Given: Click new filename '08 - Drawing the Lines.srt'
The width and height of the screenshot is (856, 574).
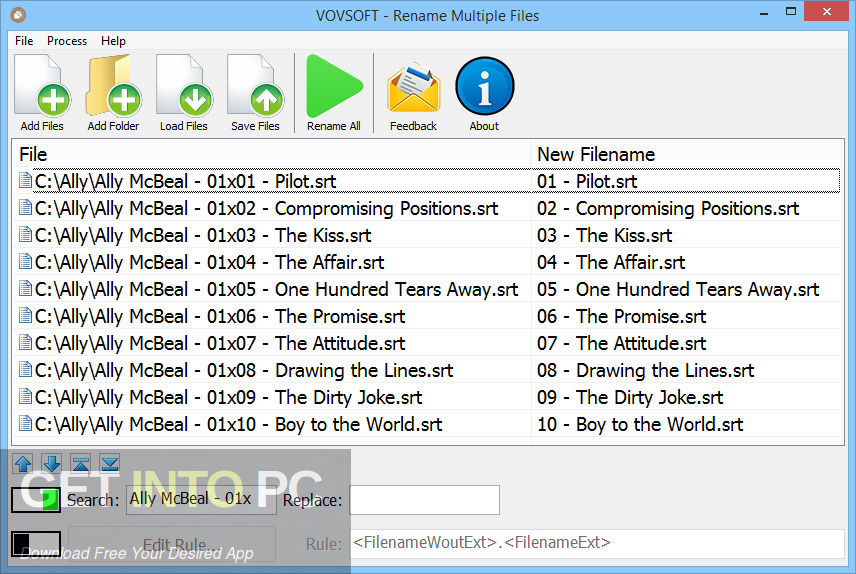Looking at the screenshot, I should 646,370.
